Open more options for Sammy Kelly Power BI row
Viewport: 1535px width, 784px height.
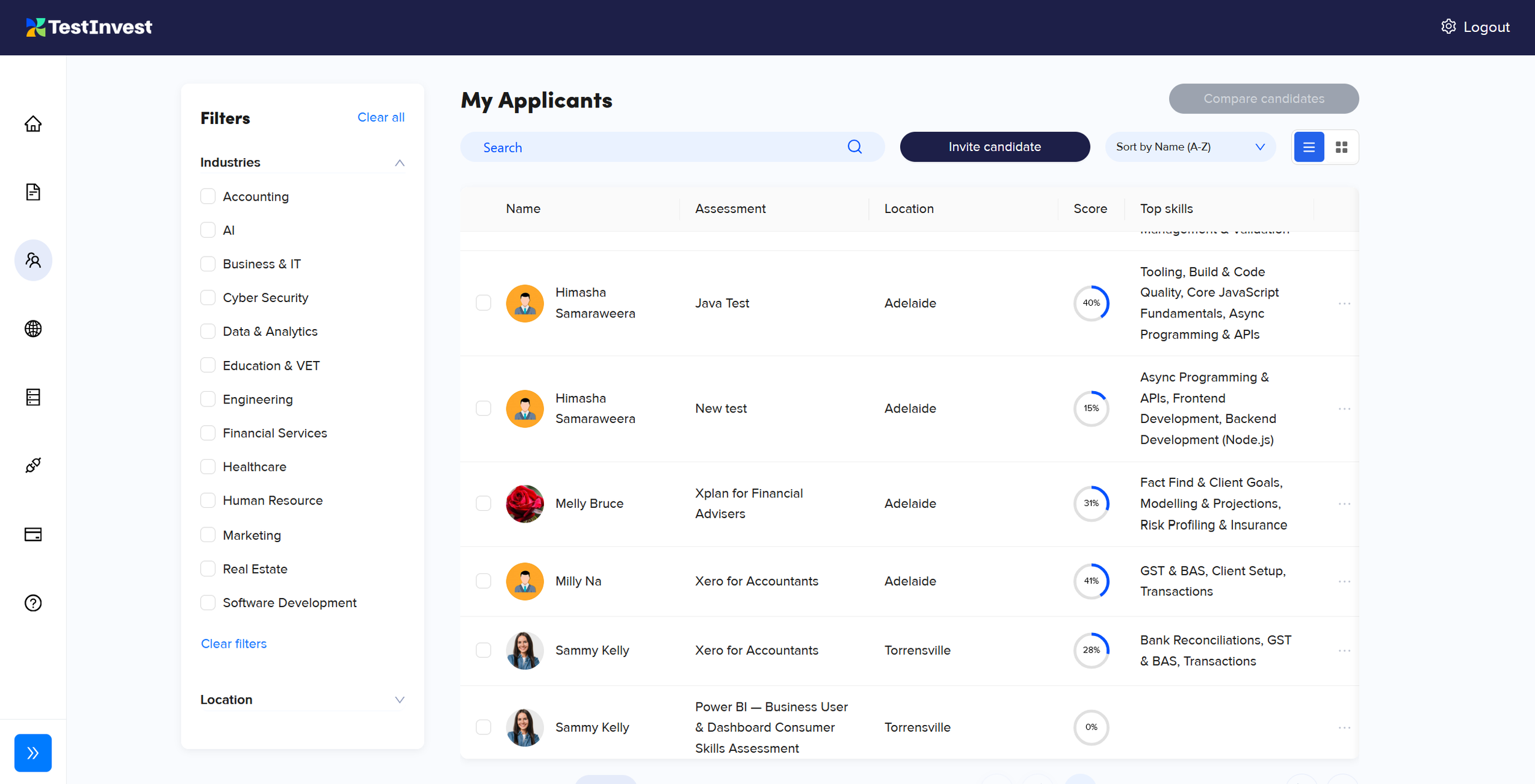click(1344, 728)
